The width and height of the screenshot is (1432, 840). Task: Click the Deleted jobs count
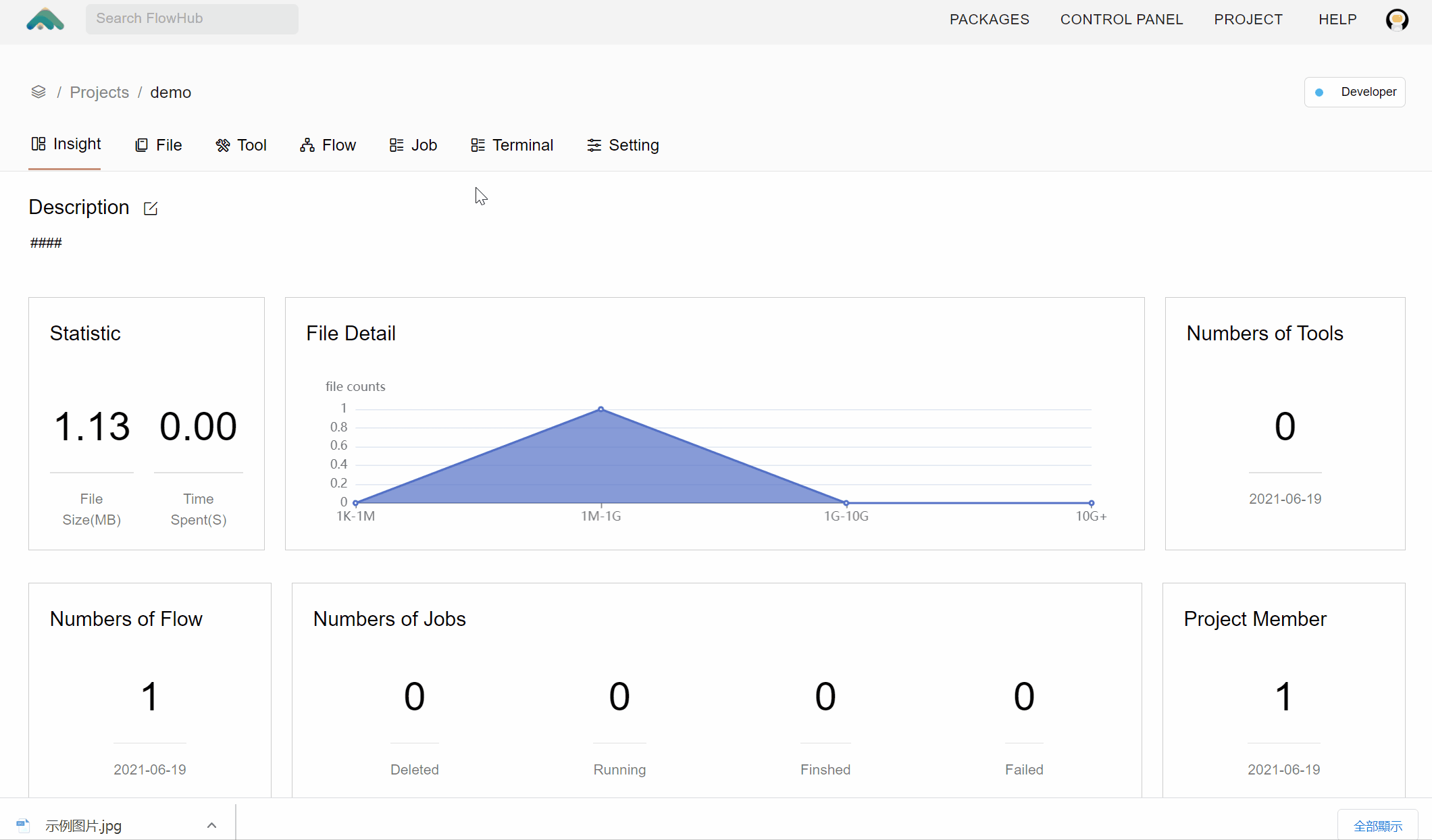click(414, 697)
